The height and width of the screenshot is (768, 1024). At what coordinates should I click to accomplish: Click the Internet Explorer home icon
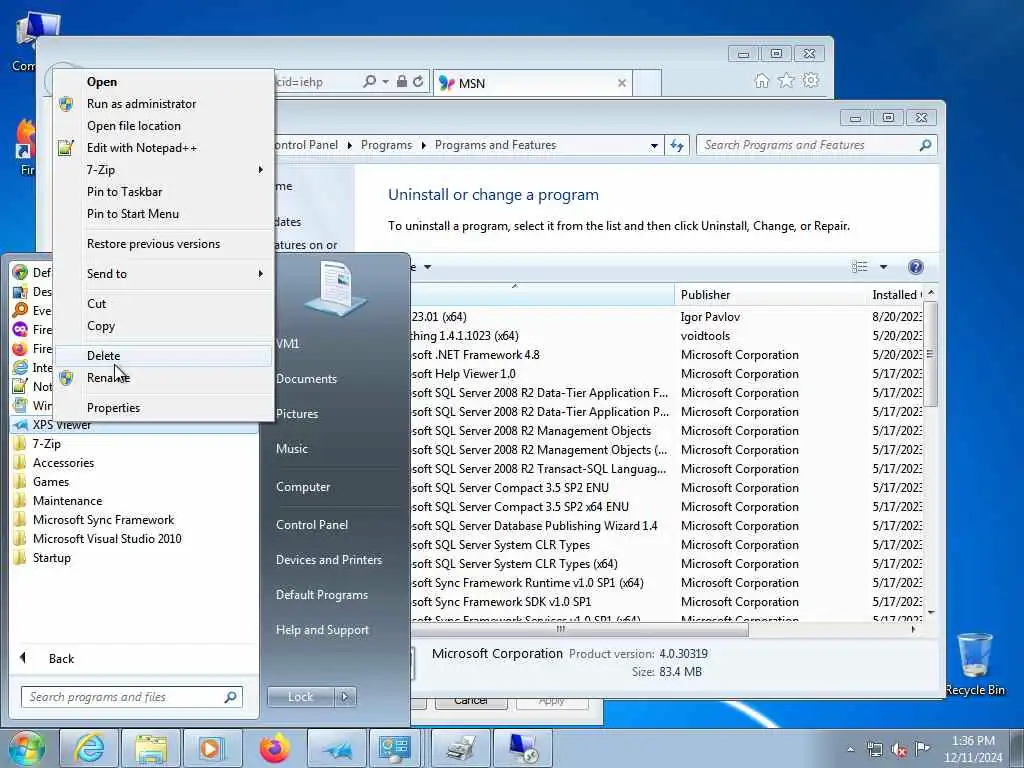(x=761, y=81)
